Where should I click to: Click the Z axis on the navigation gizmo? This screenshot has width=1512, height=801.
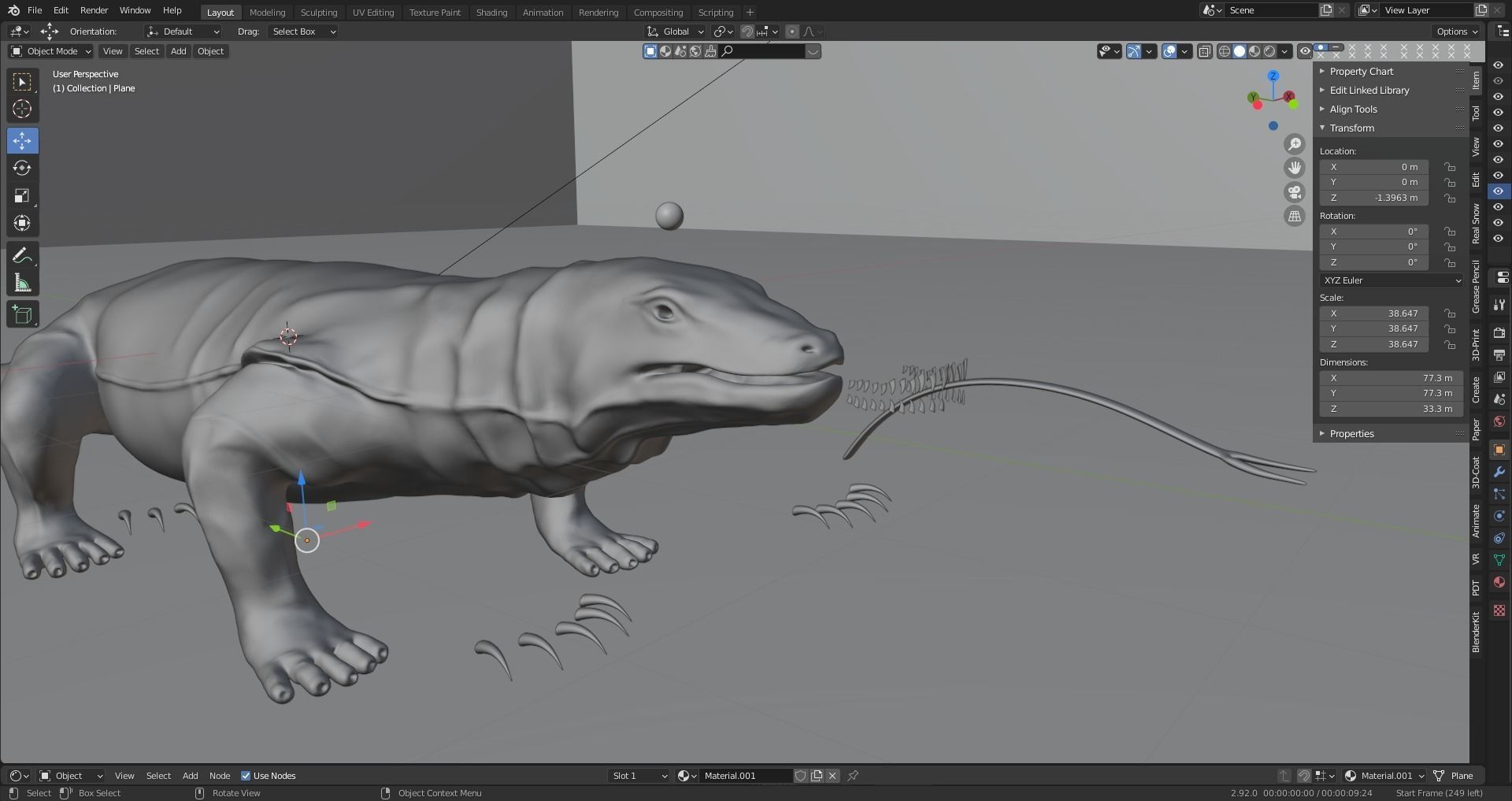coord(1273,76)
